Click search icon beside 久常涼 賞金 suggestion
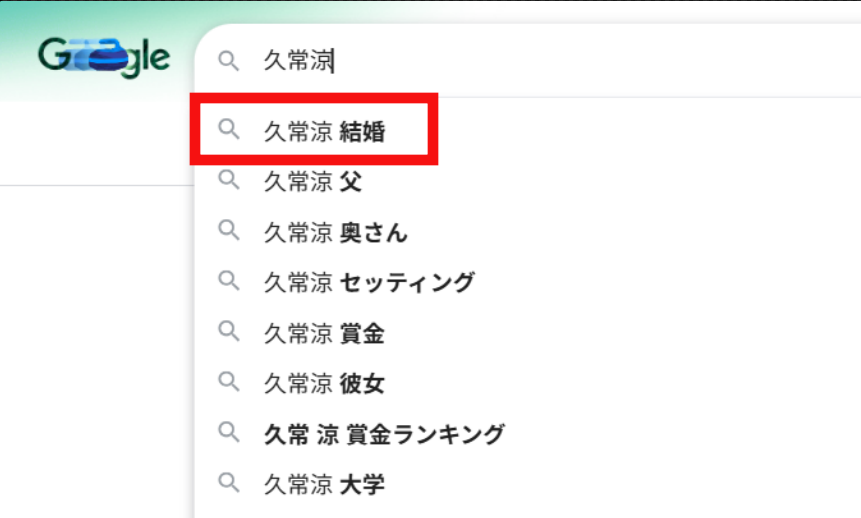Image resolution: width=861 pixels, height=518 pixels. click(x=229, y=333)
